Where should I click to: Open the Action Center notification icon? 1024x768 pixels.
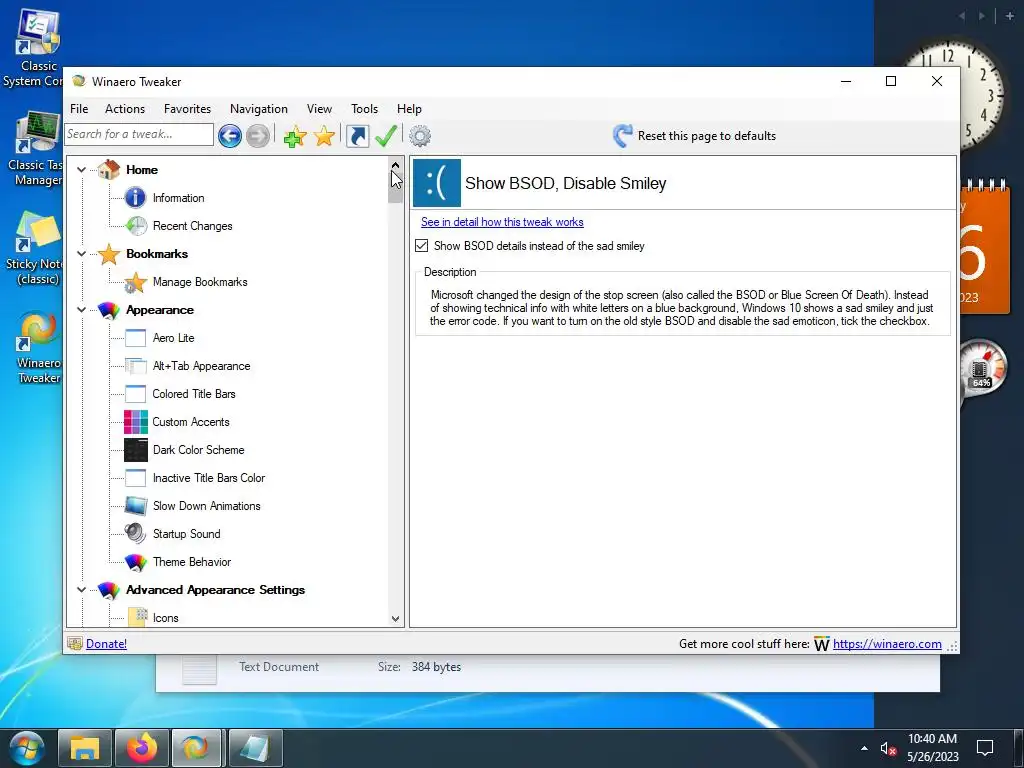click(x=985, y=748)
